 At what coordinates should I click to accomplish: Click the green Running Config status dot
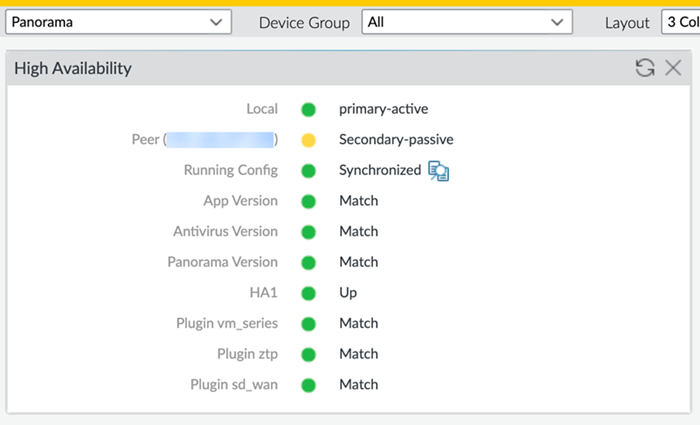click(x=308, y=171)
